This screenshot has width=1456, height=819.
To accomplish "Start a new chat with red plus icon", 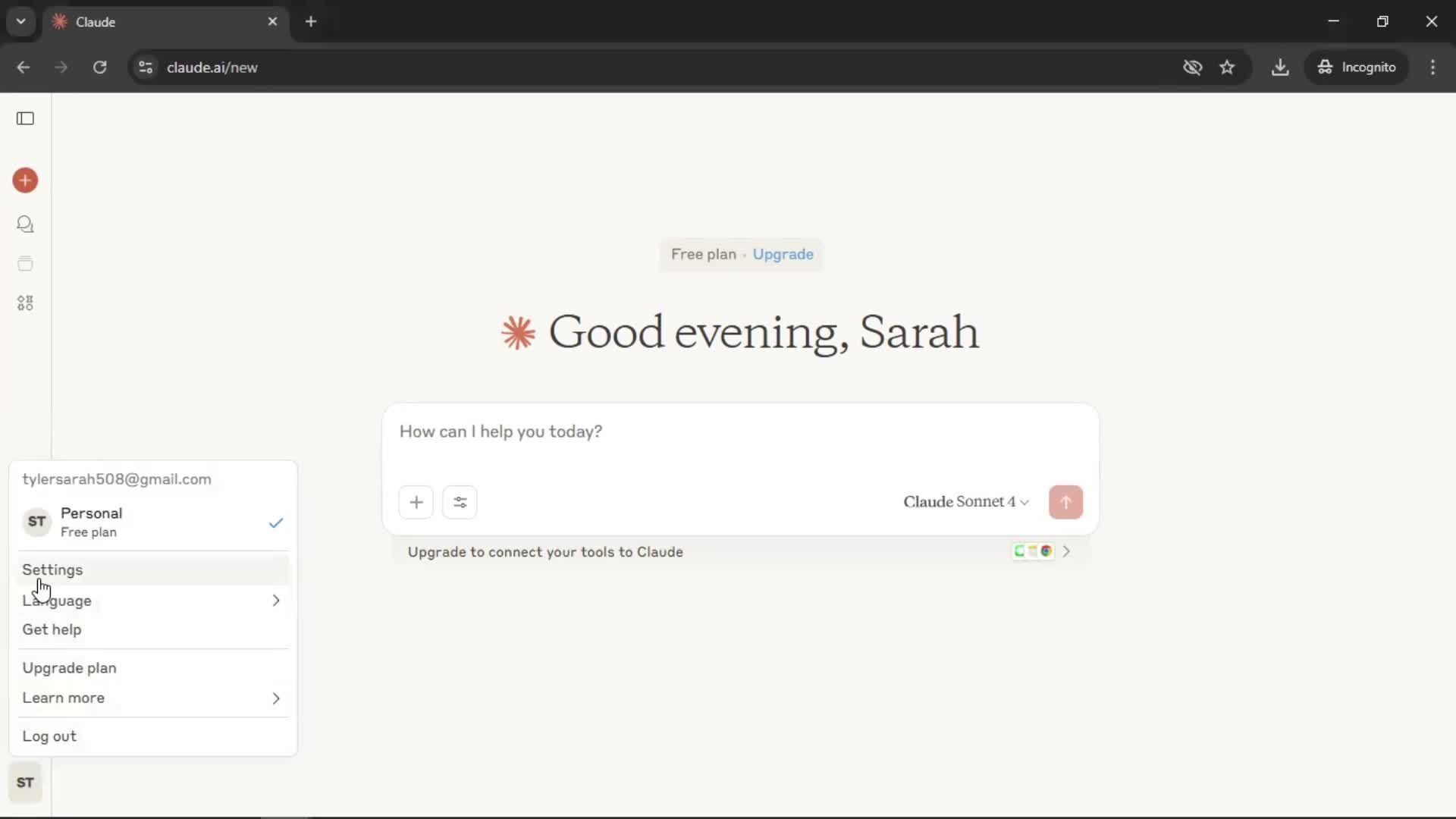I will tap(25, 180).
